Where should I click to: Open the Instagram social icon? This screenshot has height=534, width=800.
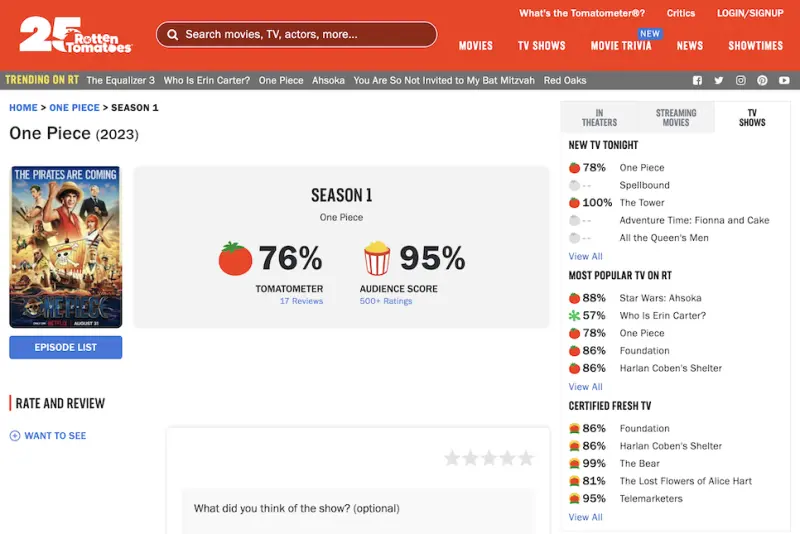click(x=740, y=81)
